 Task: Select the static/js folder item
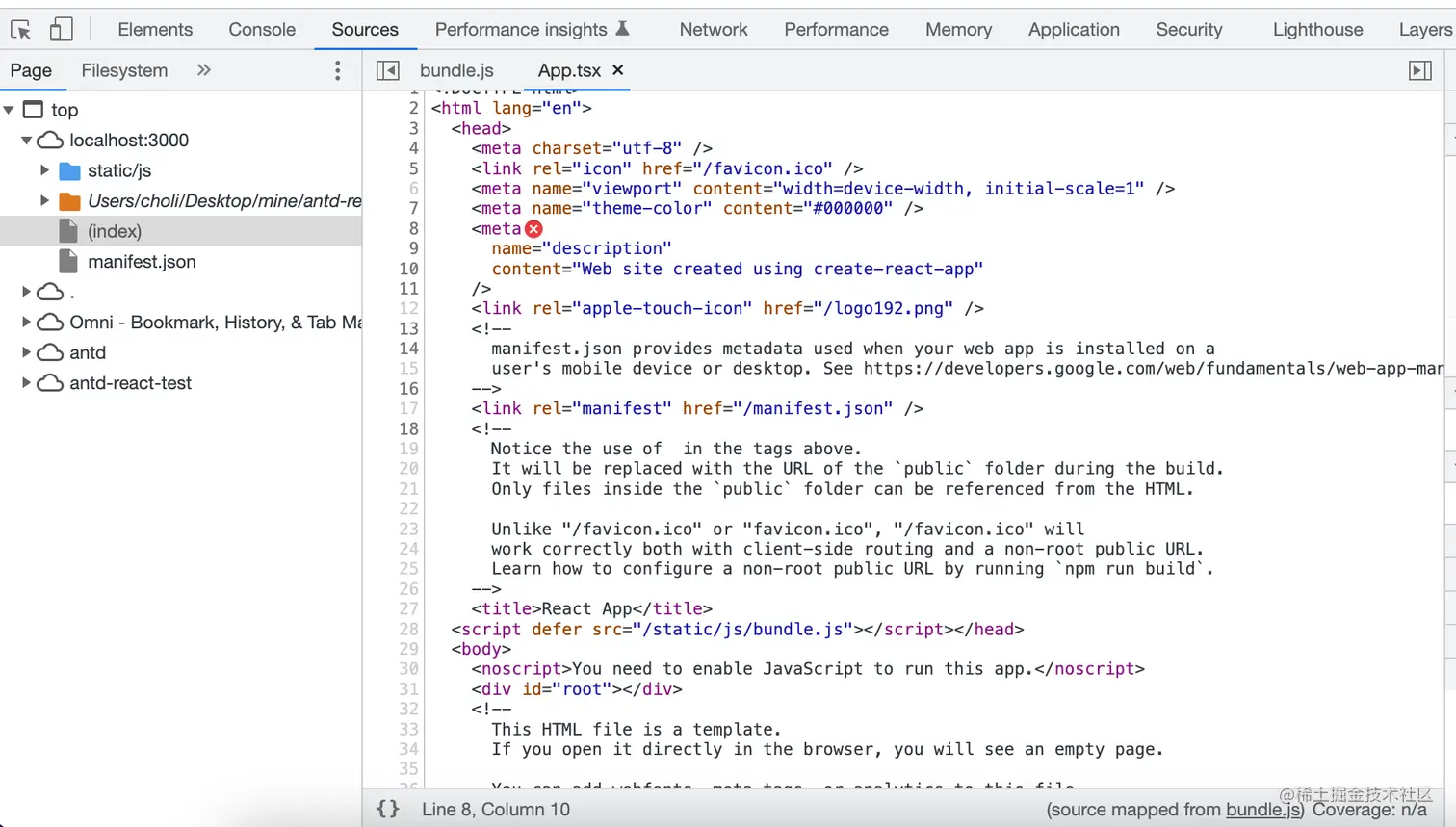click(119, 170)
